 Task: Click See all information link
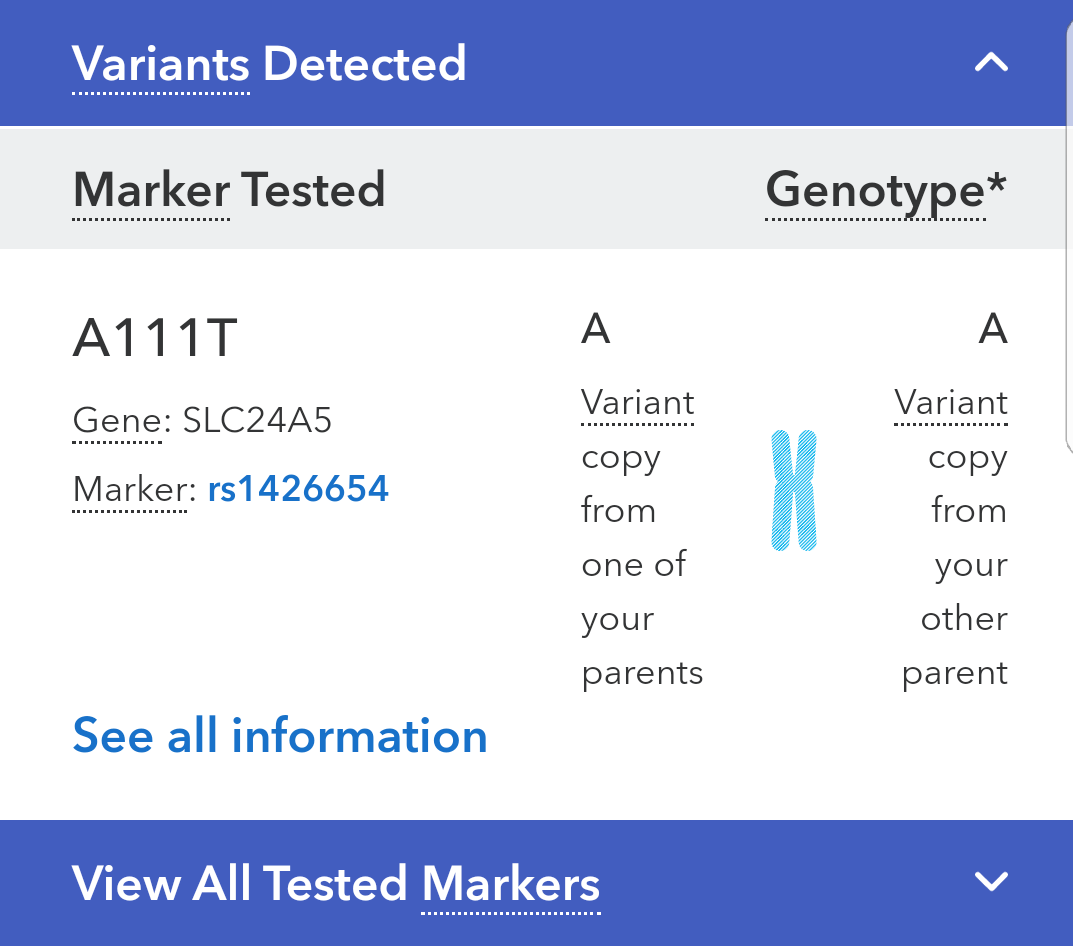click(280, 736)
